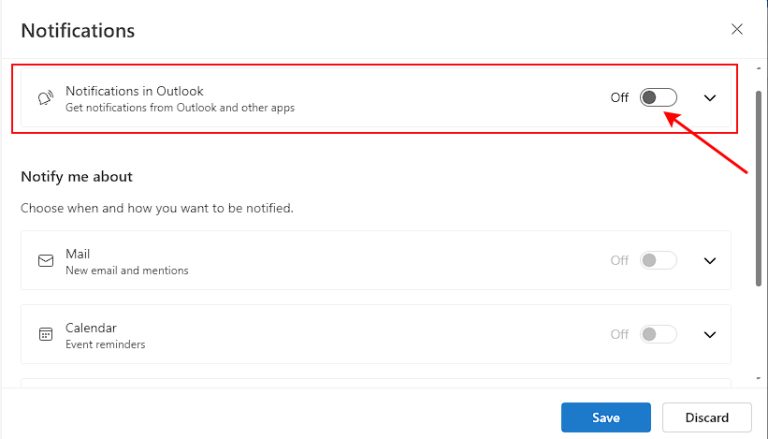Viewport: 768px width, 439px height.
Task: Discard the notification changes
Action: click(707, 417)
